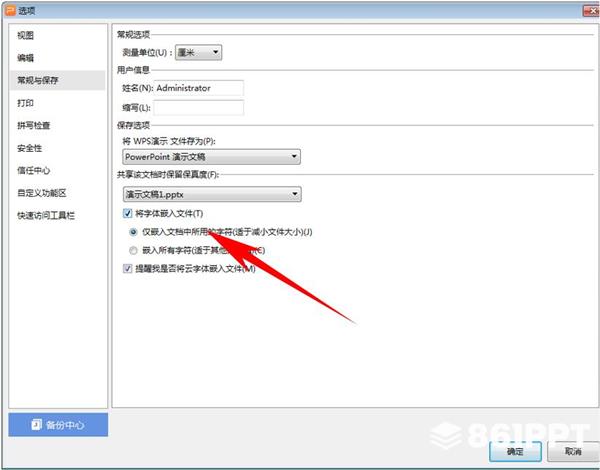
Task: Confirm with the 确定 button
Action: [x=515, y=452]
